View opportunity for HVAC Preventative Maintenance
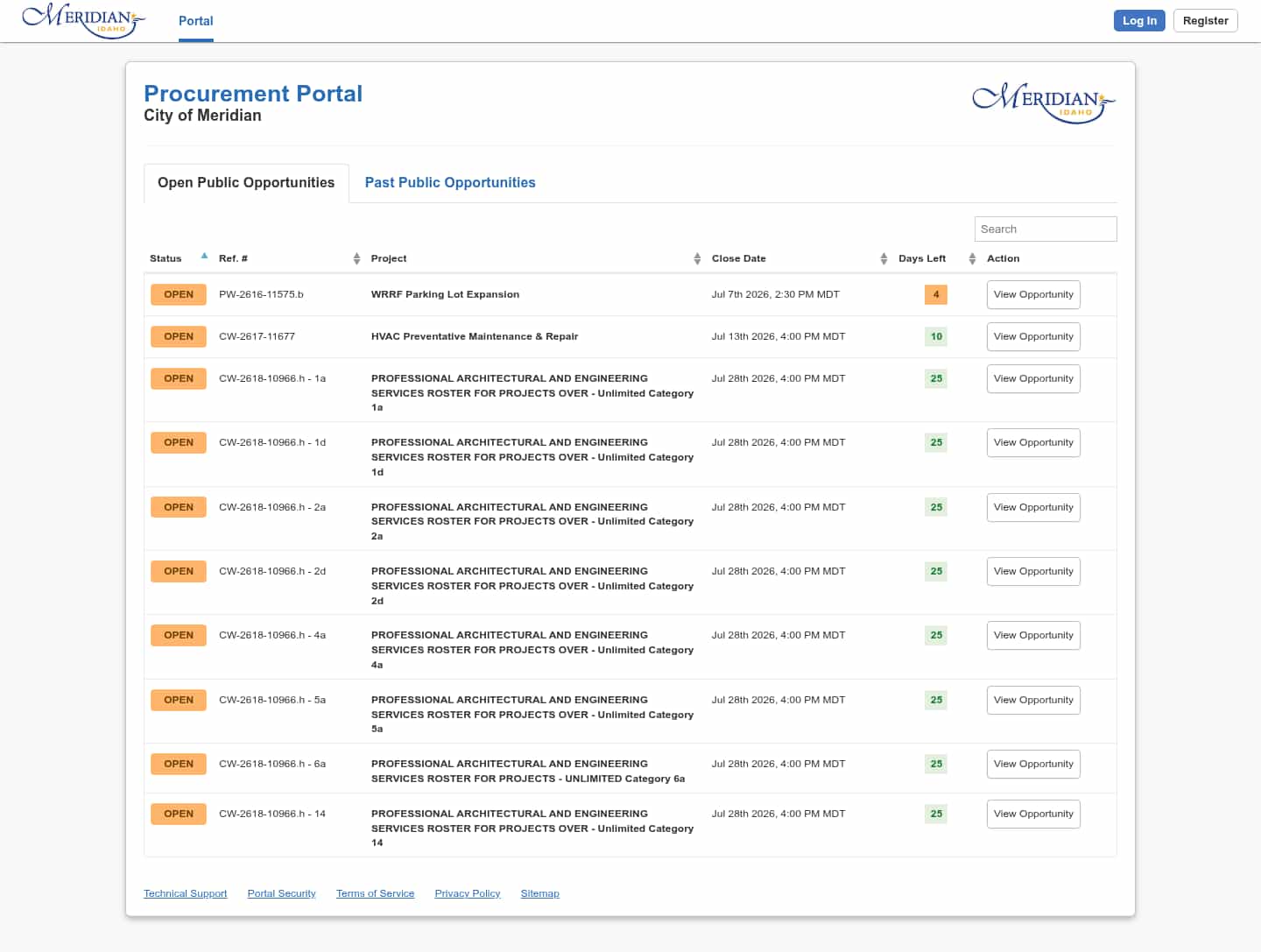The height and width of the screenshot is (952, 1261). [x=1033, y=336]
